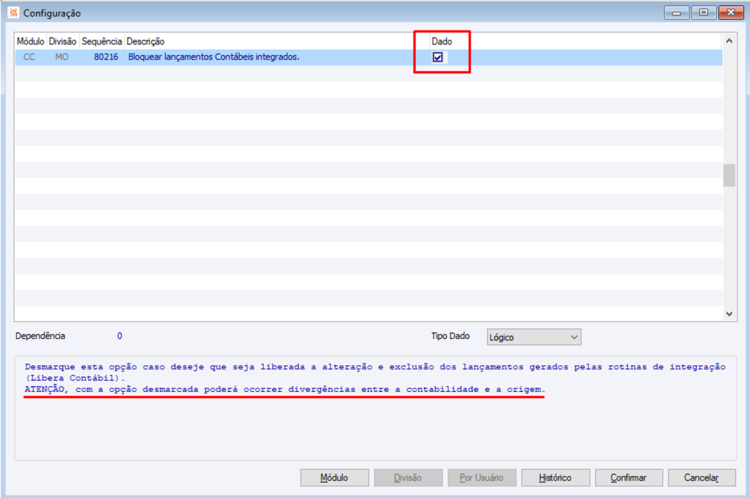Close the Configuração window

pos(731,13)
